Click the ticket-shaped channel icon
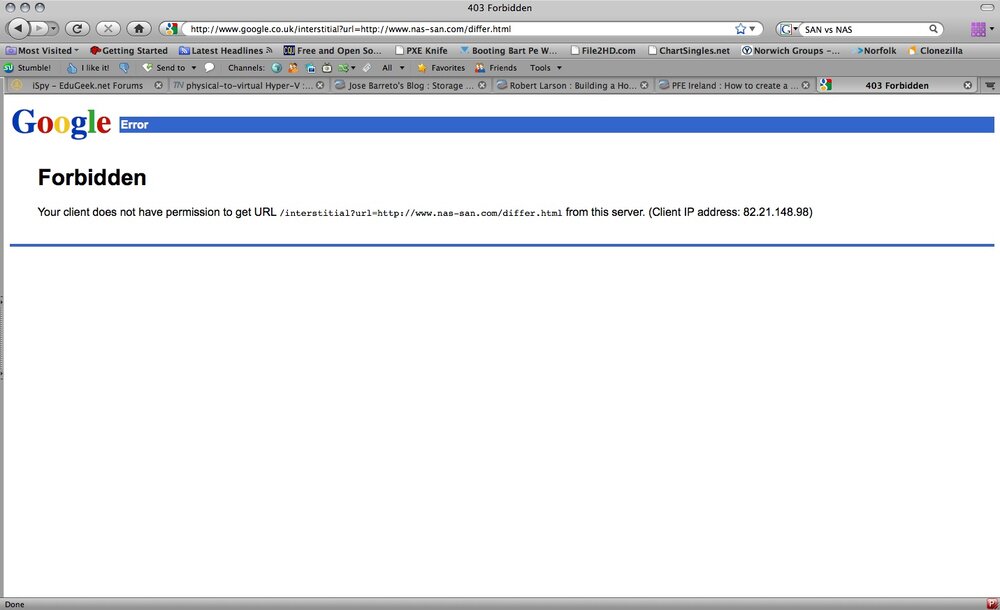Image resolution: width=1000 pixels, height=610 pixels. (367, 68)
